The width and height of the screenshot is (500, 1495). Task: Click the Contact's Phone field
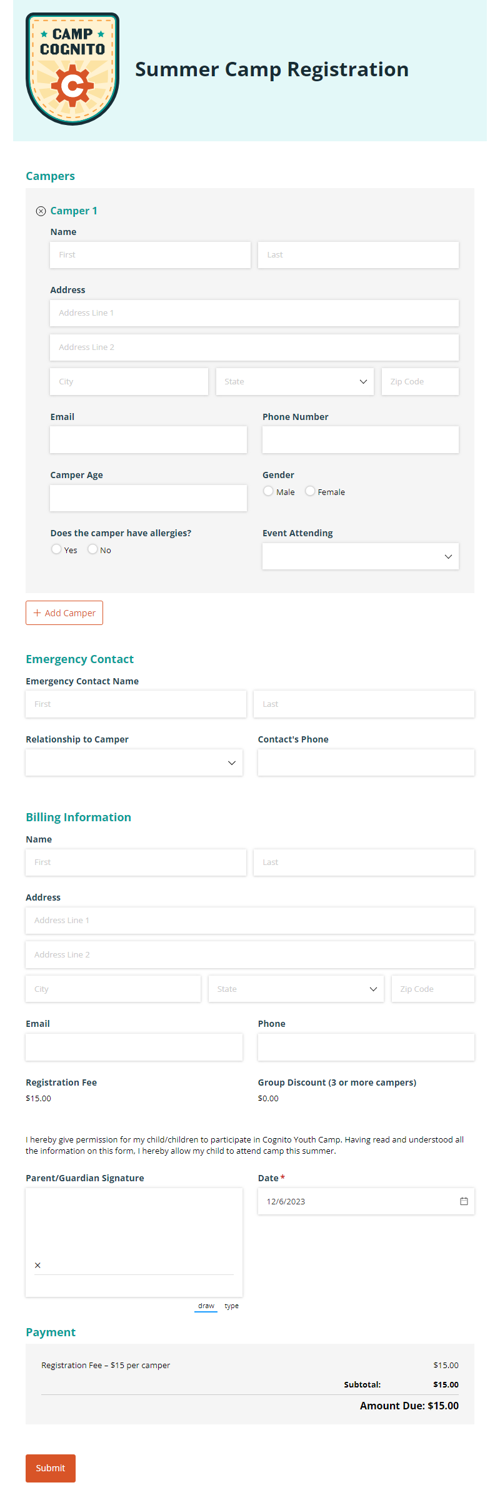tap(366, 762)
